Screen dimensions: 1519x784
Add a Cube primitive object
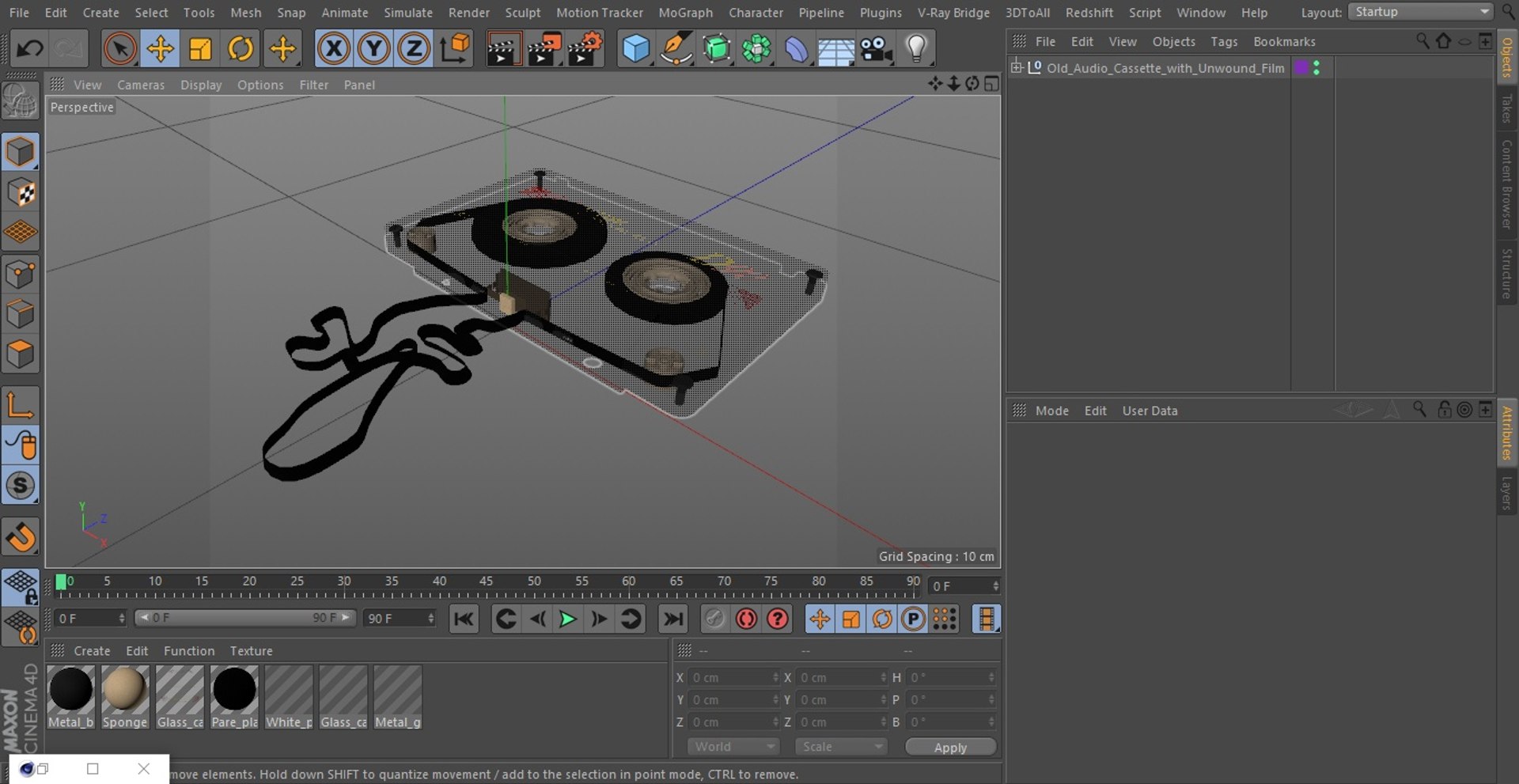pyautogui.click(x=636, y=49)
